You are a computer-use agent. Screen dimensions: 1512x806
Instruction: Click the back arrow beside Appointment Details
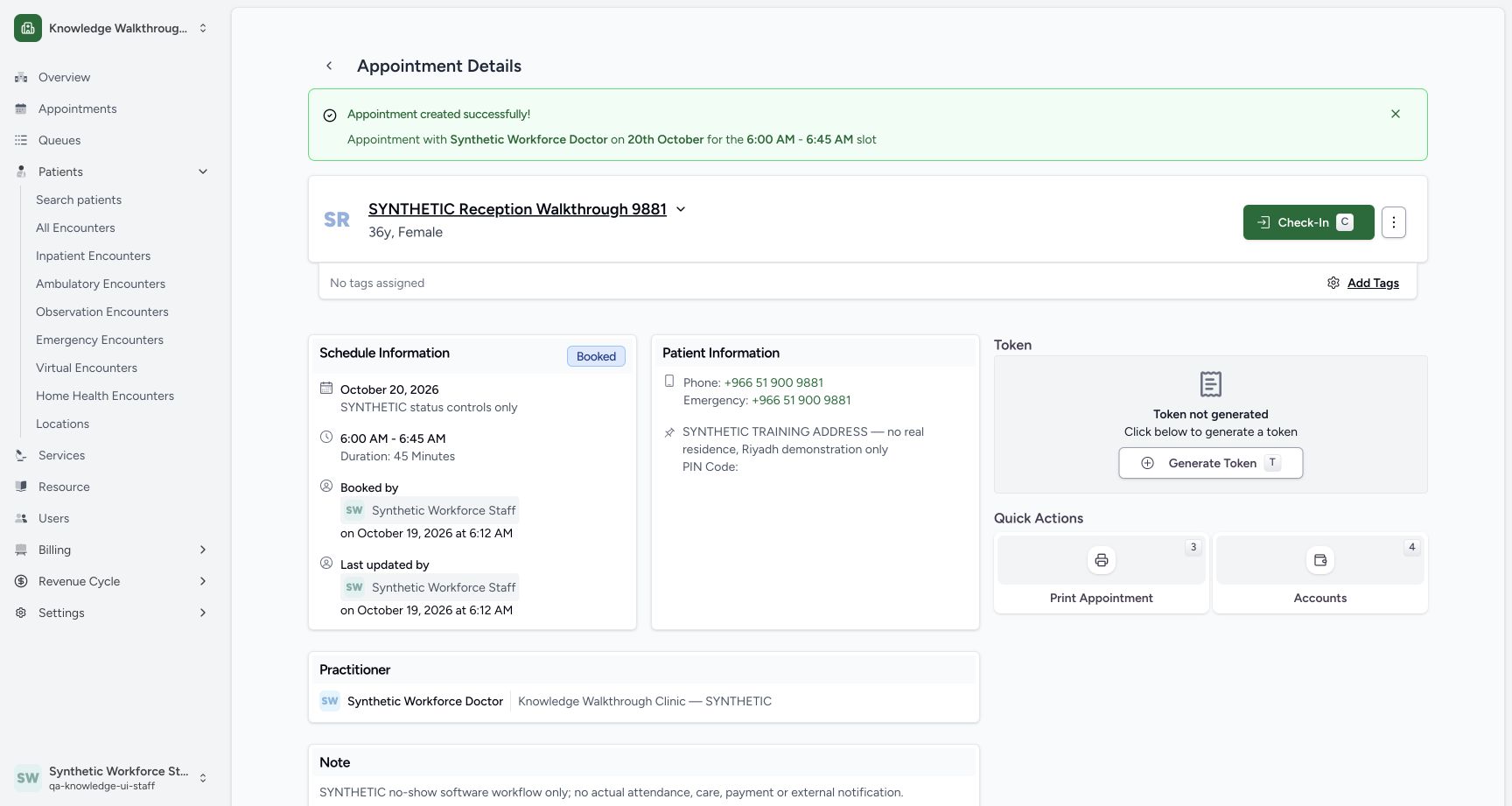click(x=329, y=66)
